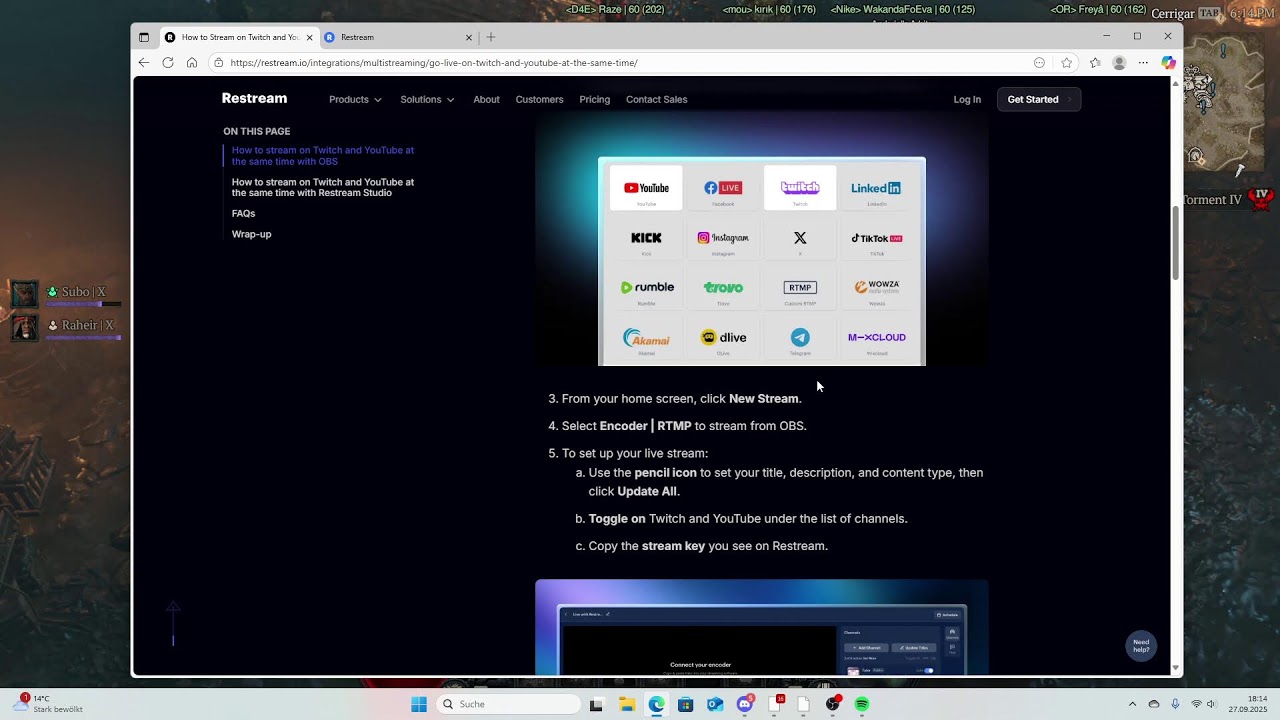The image size is (1280, 720).
Task: Open the Pricing page
Action: 594,99
